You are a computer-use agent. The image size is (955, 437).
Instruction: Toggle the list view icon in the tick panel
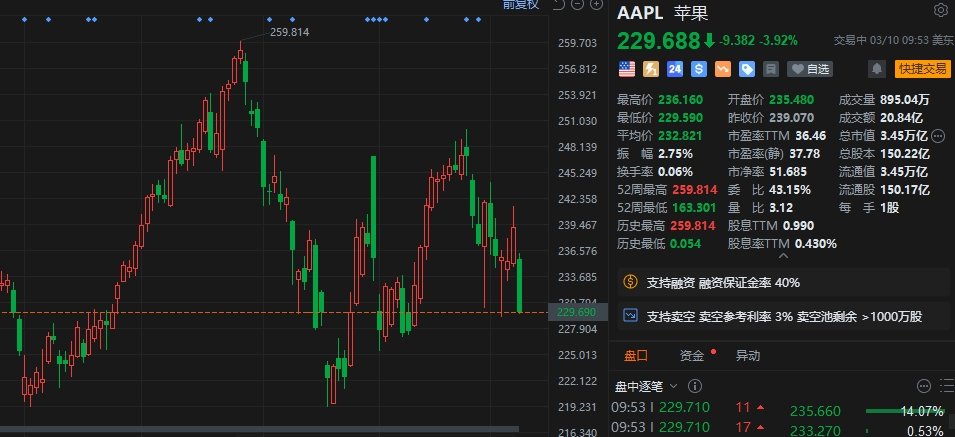943,386
